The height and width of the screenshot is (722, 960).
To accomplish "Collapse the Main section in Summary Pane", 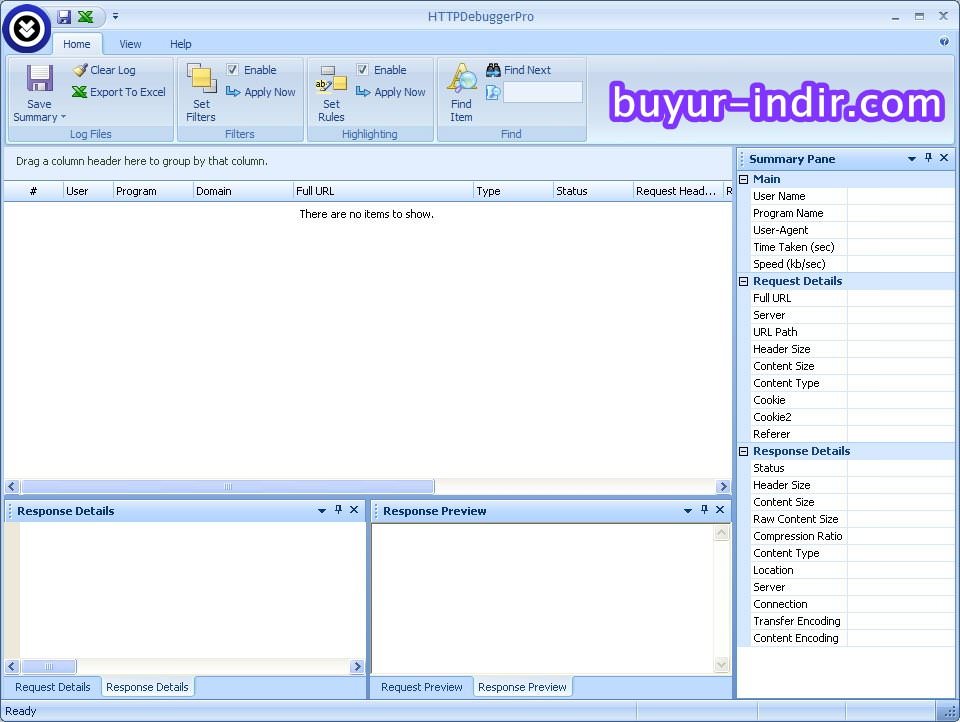I will [x=743, y=179].
